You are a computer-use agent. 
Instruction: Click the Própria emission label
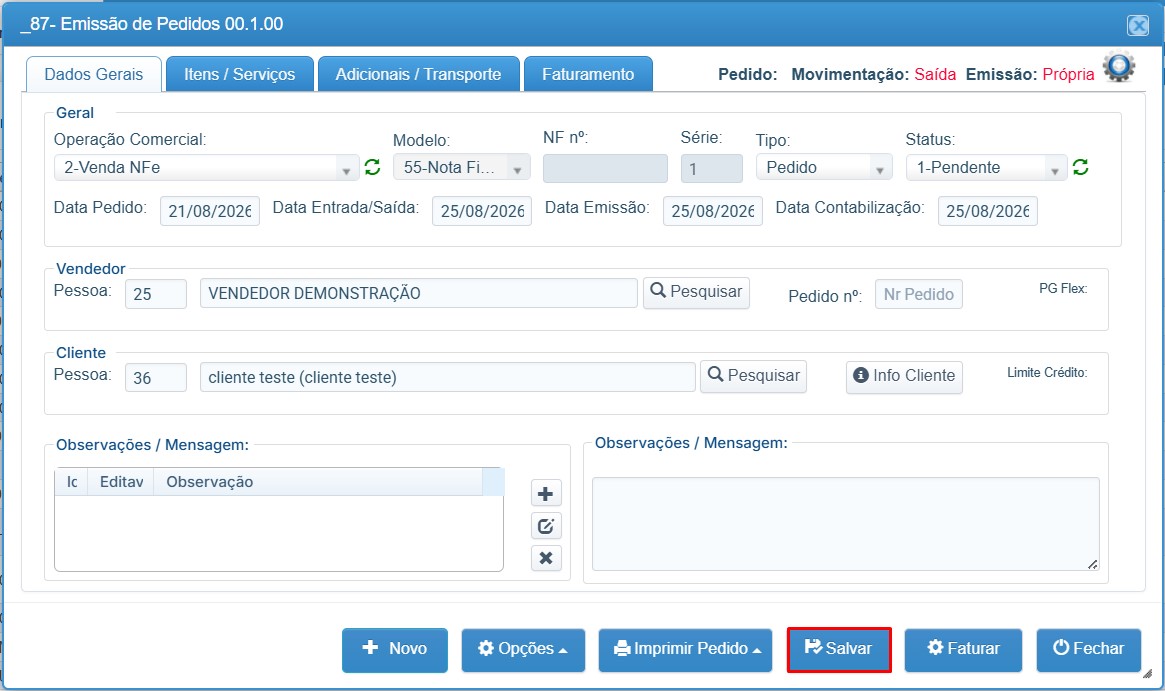coord(1068,74)
